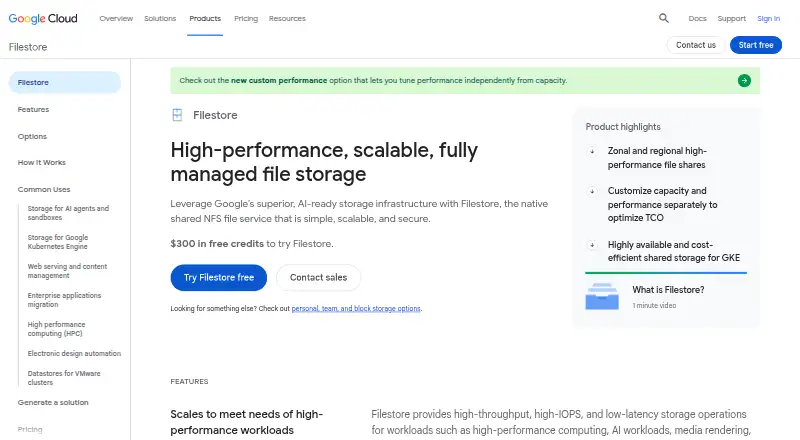Open the search magnifier icon
The width and height of the screenshot is (800, 440).
click(x=663, y=18)
